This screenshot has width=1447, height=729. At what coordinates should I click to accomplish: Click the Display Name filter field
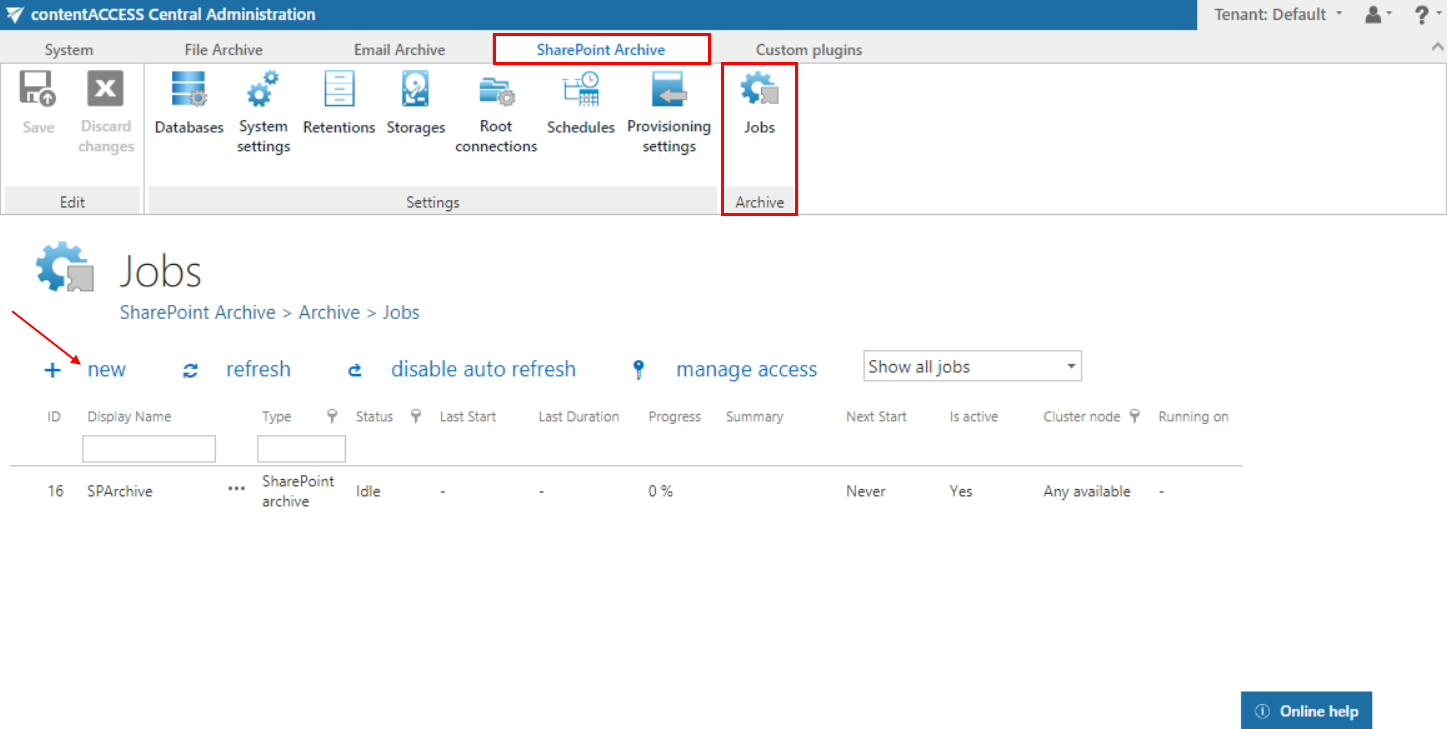point(149,449)
